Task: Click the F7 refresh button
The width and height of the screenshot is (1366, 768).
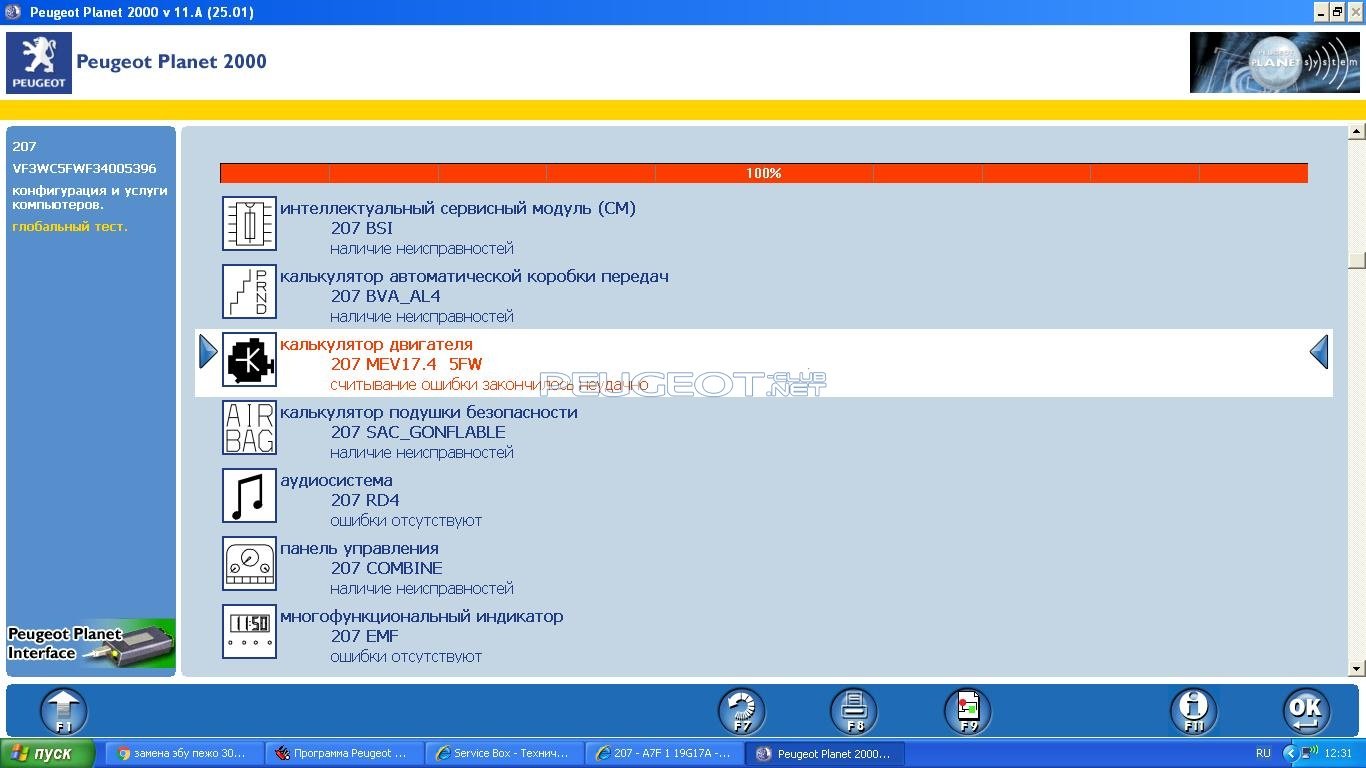Action: click(x=742, y=712)
